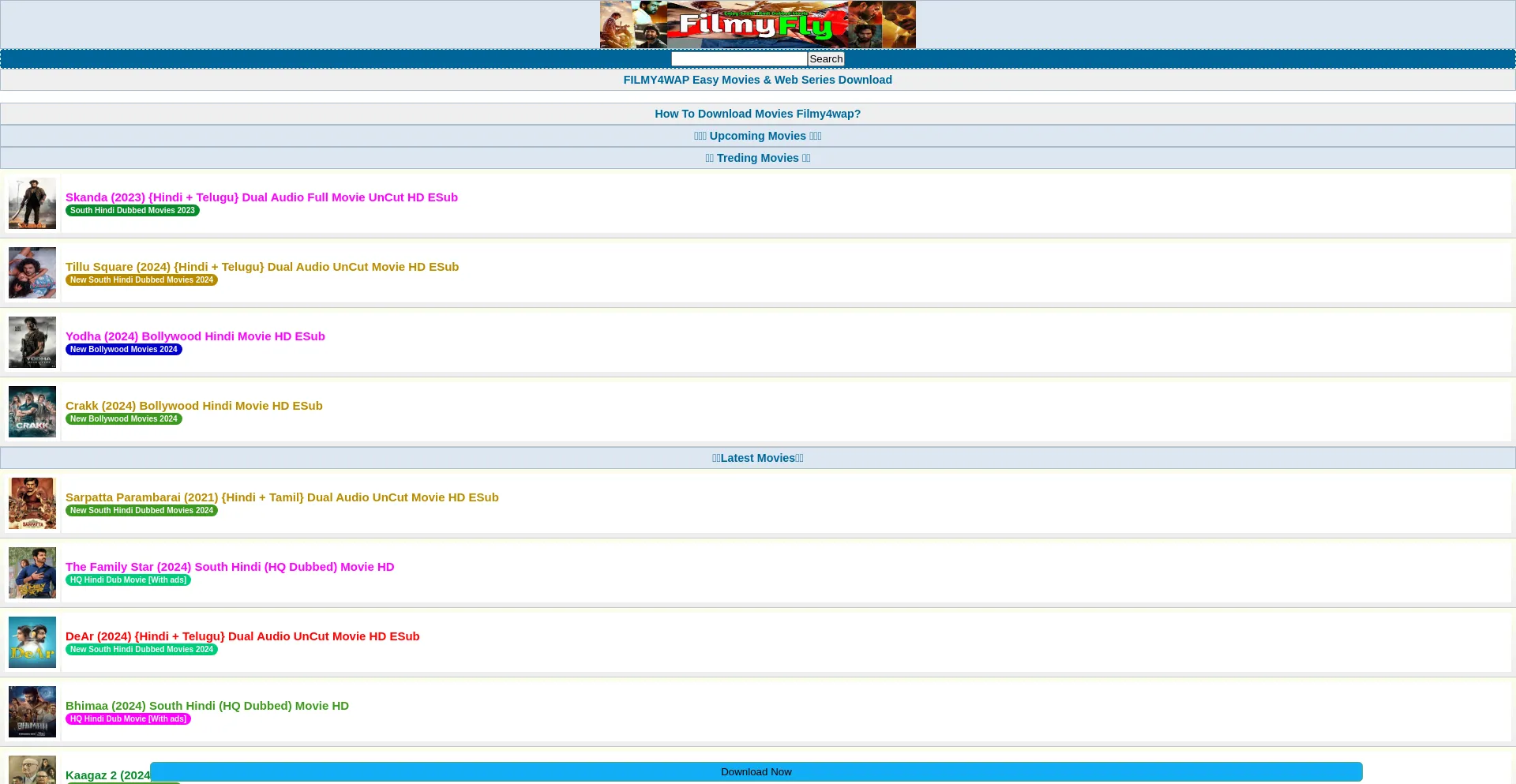This screenshot has width=1516, height=784.
Task: Open the FilmyFly logo banner
Action: pos(757,24)
